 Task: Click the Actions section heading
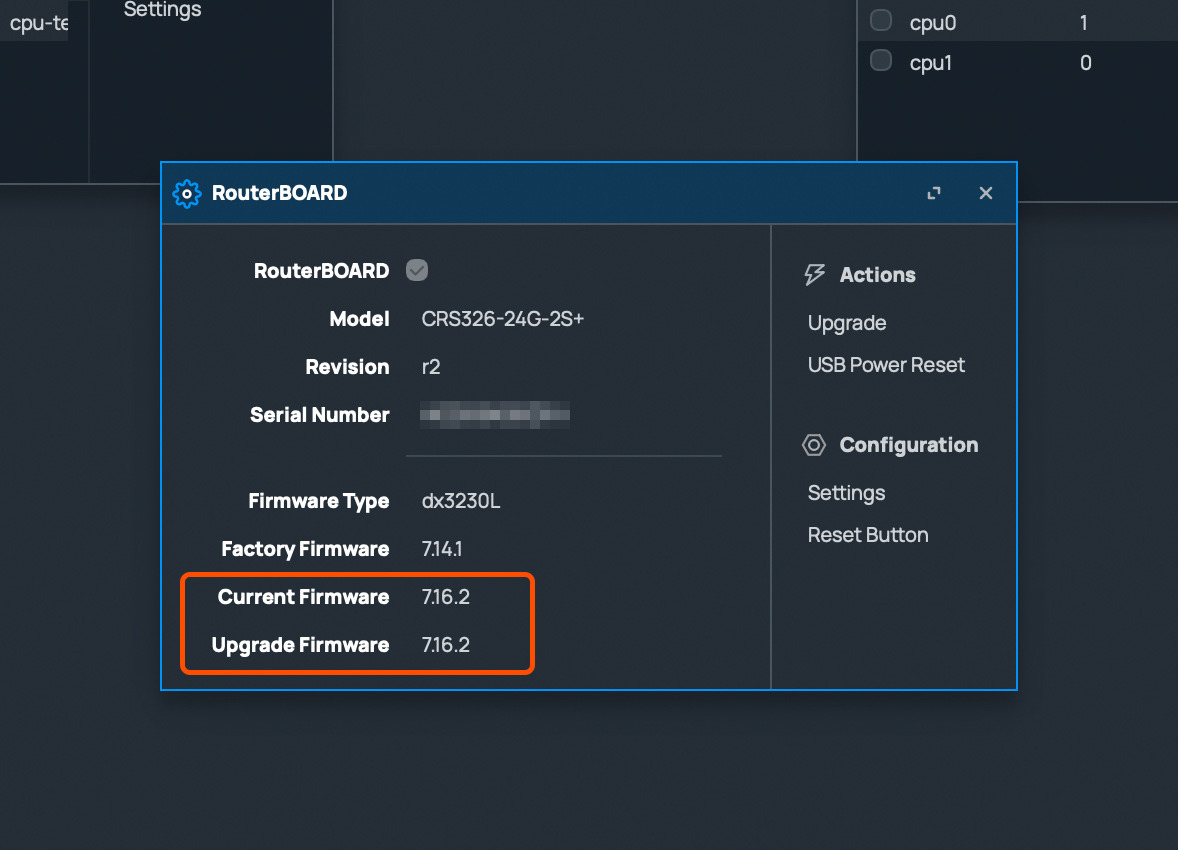[877, 274]
